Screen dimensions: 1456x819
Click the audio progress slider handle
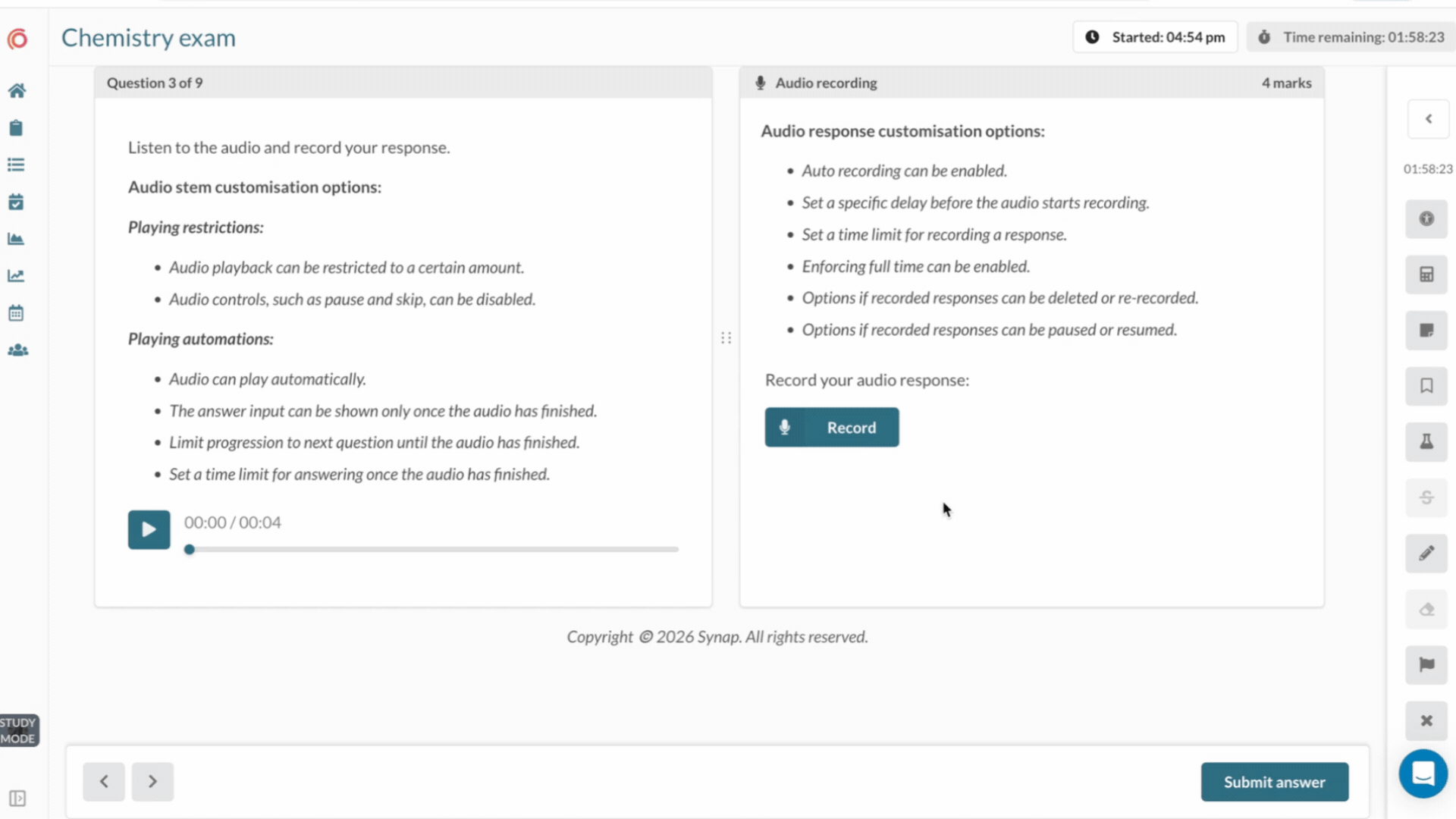pyautogui.click(x=190, y=549)
